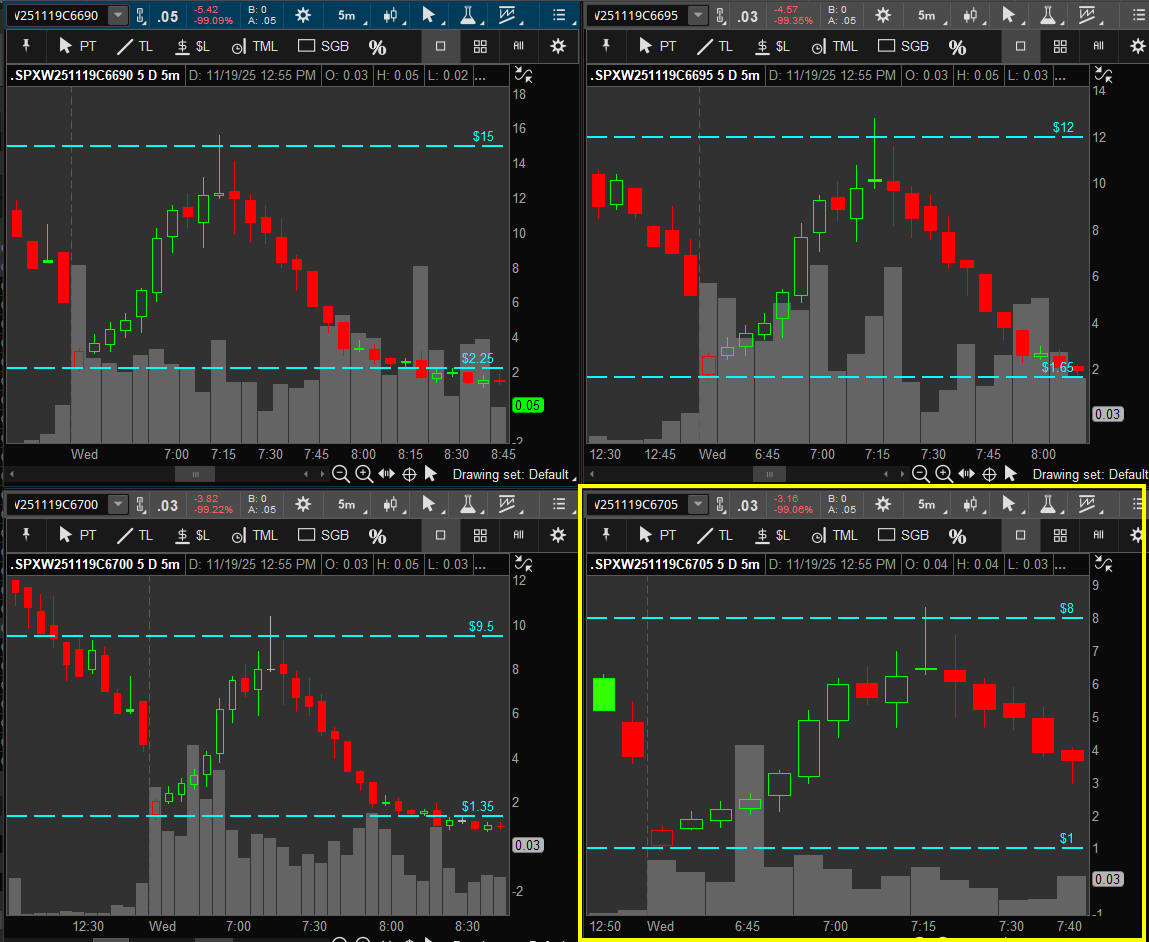Open patterns chart icon in C6700 header
Image resolution: width=1149 pixels, height=942 pixels.
507,504
